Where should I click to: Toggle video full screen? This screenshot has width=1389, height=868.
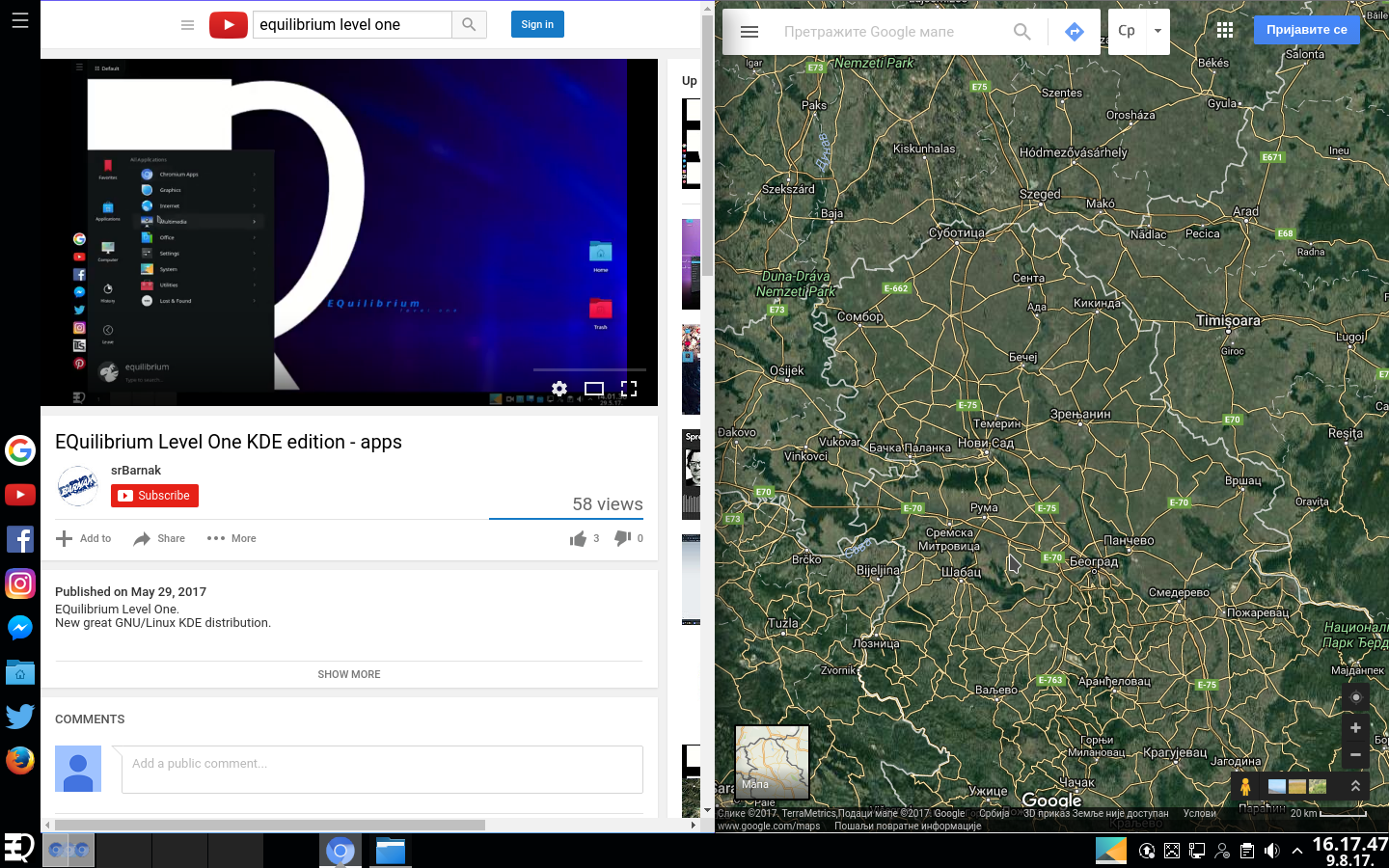629,389
